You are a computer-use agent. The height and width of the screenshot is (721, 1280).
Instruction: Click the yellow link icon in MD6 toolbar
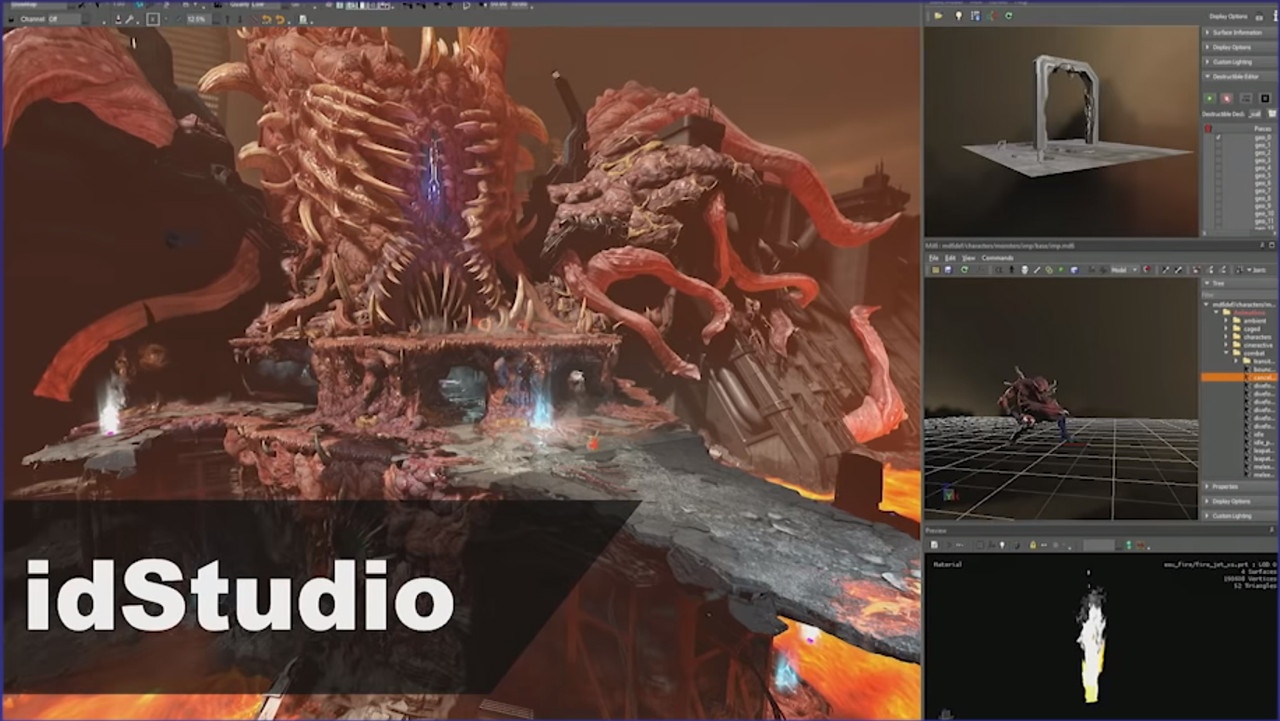pyautogui.click(x=1048, y=270)
